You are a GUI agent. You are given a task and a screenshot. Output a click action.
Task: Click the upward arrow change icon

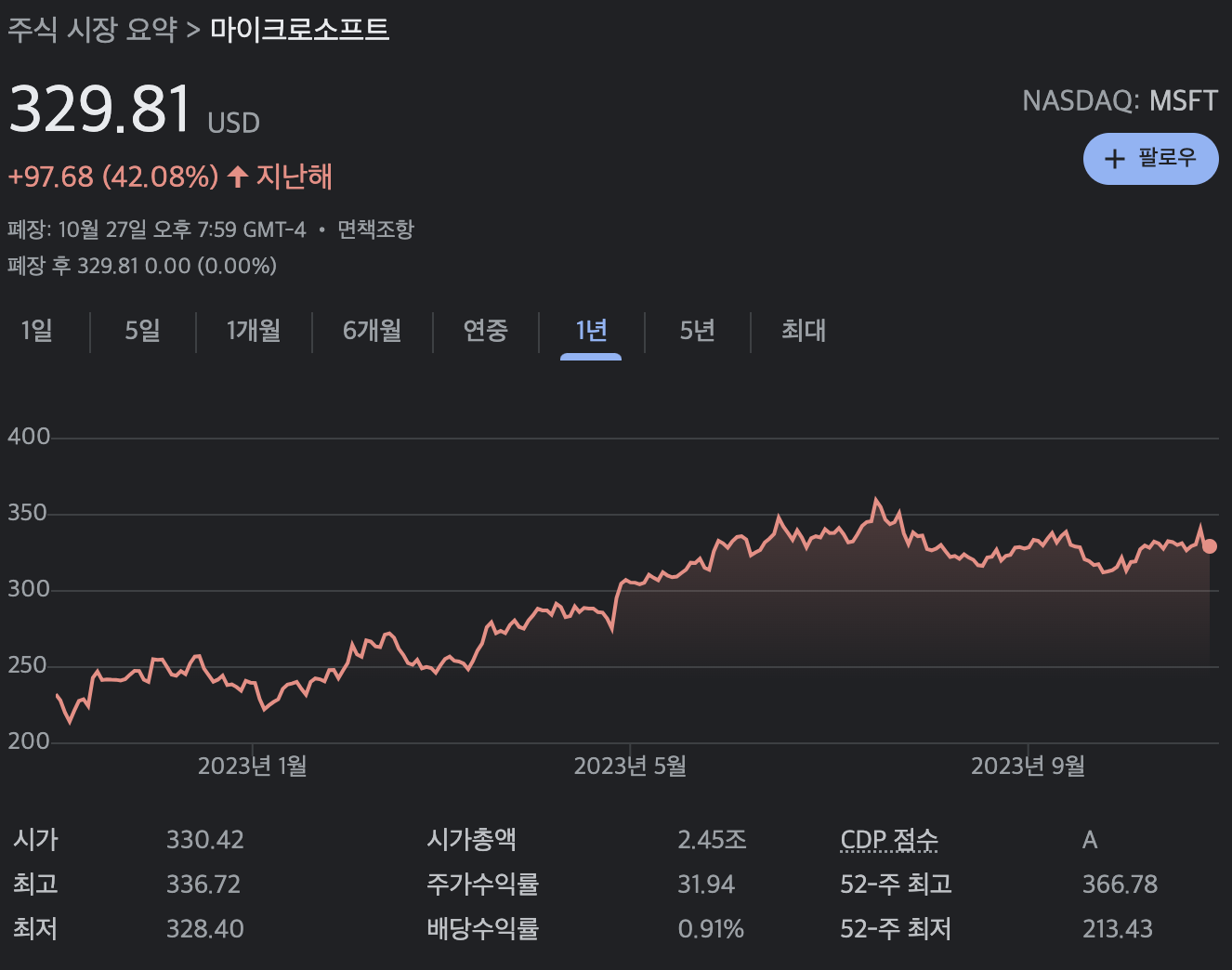click(238, 176)
